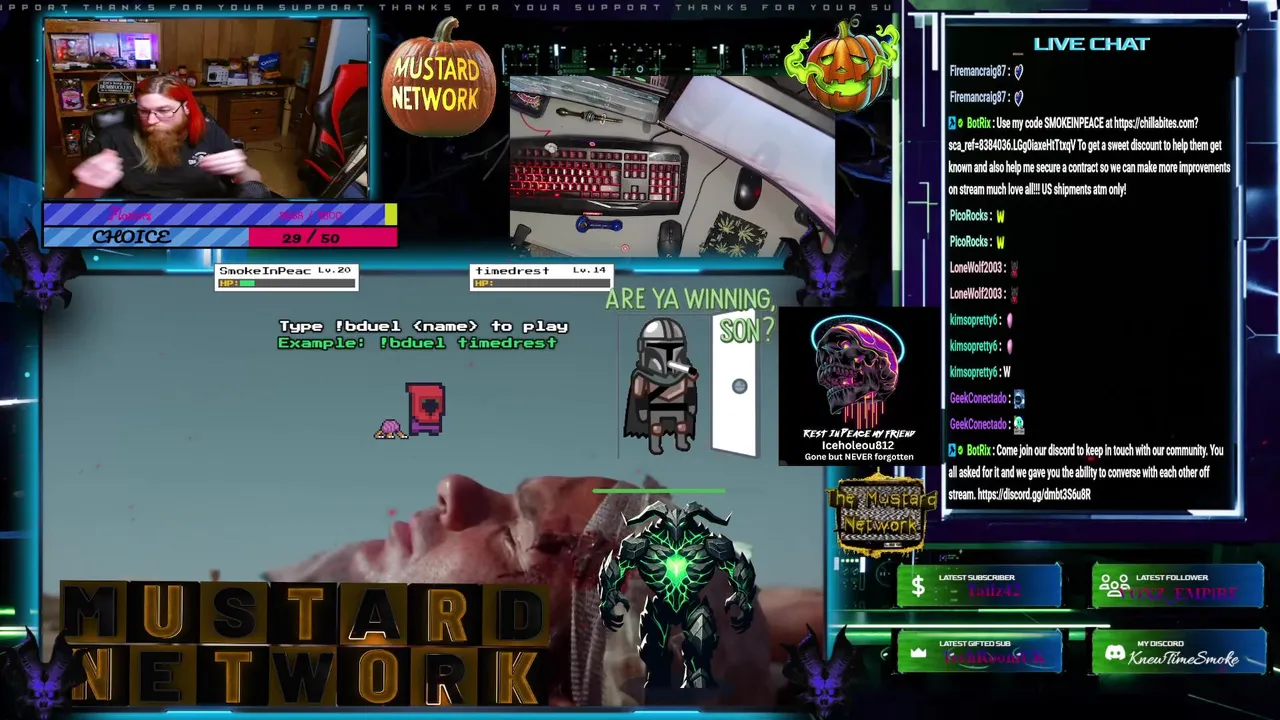Open the streamer webcam feed
Viewport: 1280px width, 720px height.
pos(207,108)
